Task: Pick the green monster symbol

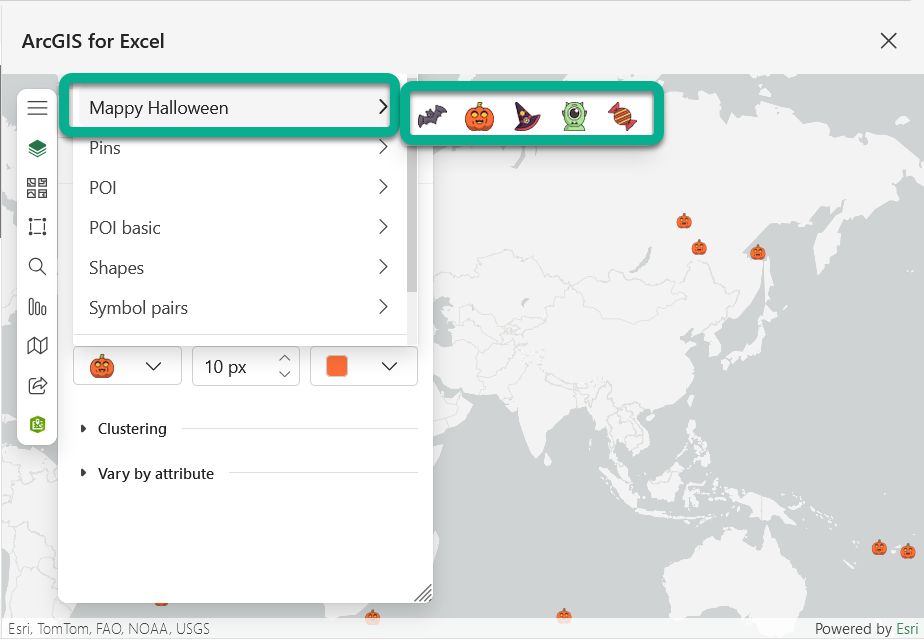Action: [x=572, y=113]
